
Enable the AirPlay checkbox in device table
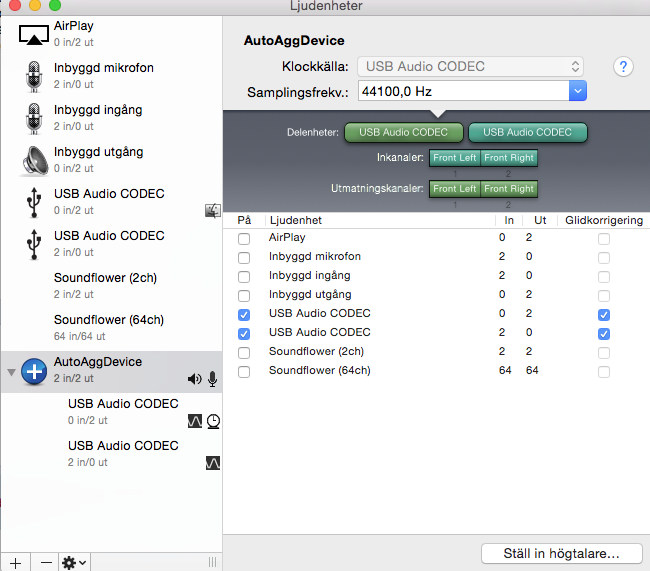[244, 239]
